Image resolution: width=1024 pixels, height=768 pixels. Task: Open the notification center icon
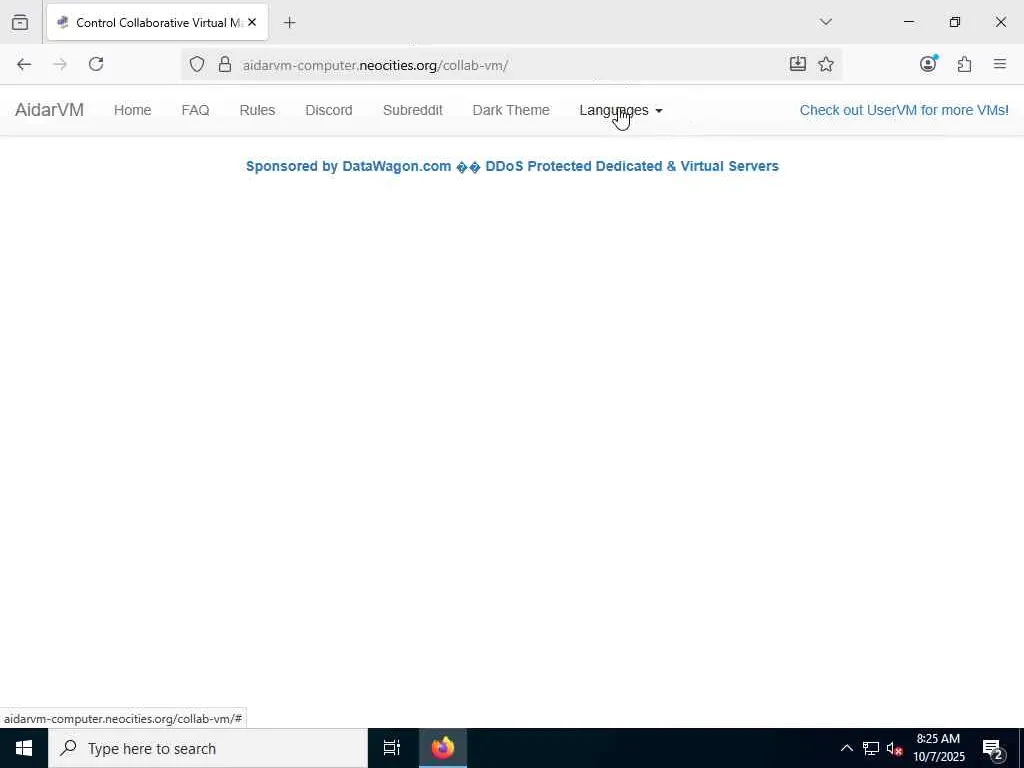point(993,748)
